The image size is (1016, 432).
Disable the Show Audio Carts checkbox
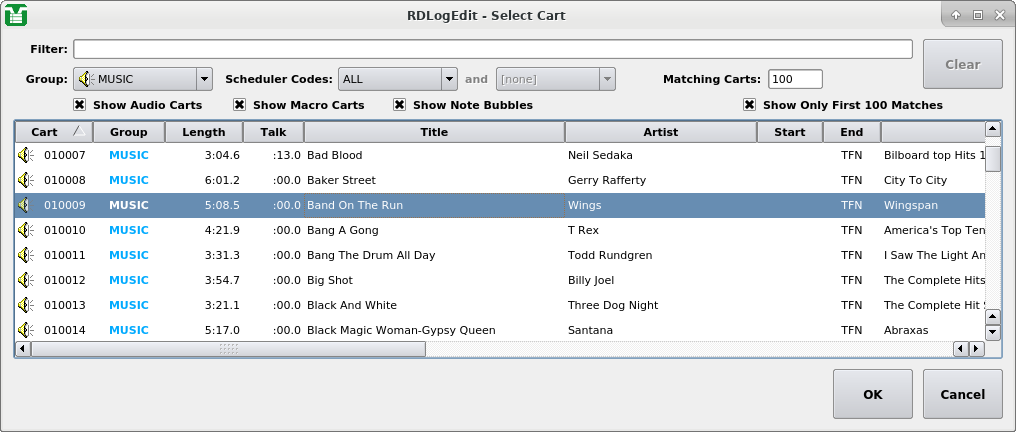(80, 105)
